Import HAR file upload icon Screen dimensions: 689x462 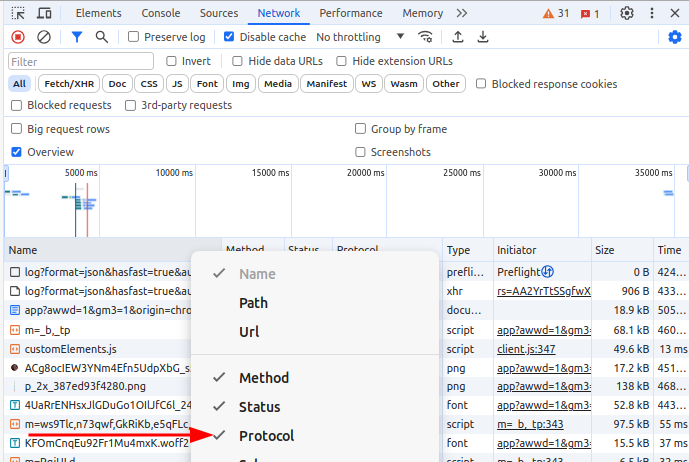tap(458, 37)
